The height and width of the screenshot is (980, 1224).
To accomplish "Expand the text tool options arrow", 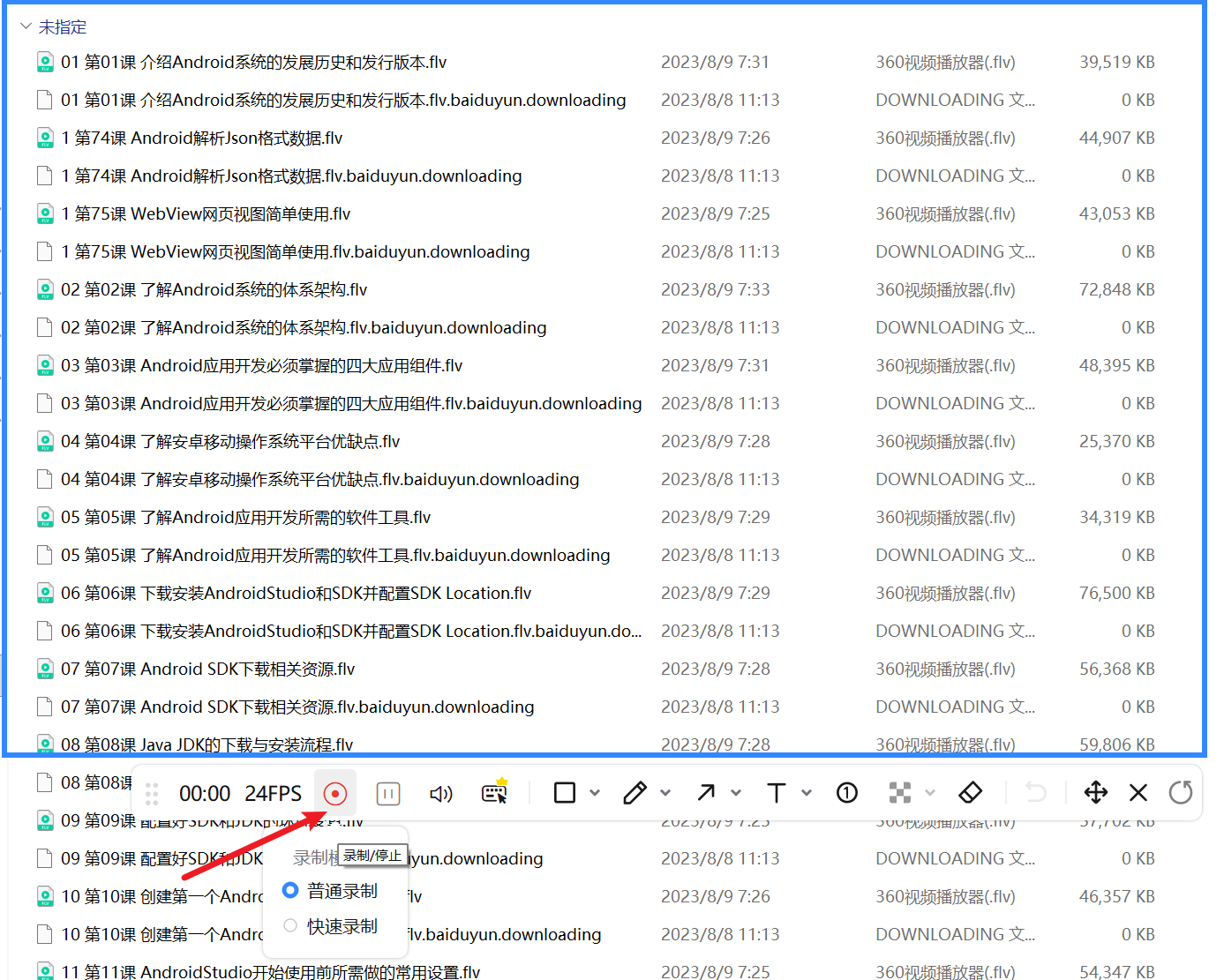I will (807, 793).
